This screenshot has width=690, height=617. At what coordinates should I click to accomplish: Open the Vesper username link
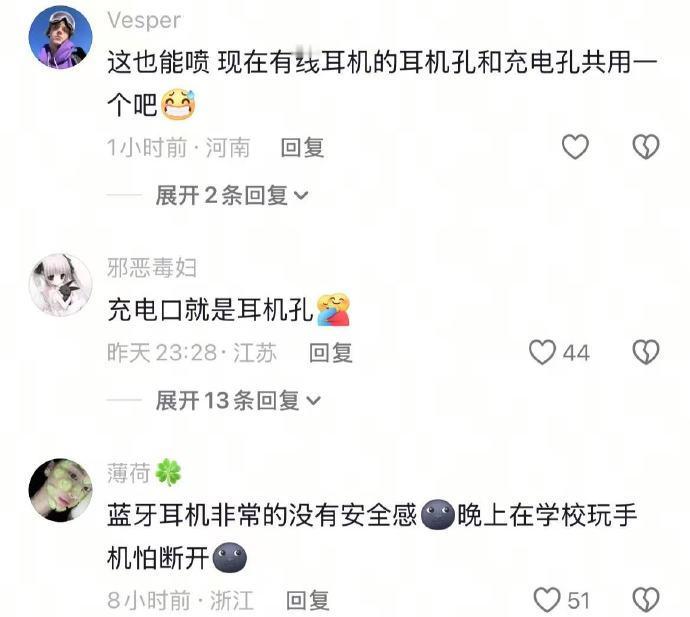[x=144, y=20]
